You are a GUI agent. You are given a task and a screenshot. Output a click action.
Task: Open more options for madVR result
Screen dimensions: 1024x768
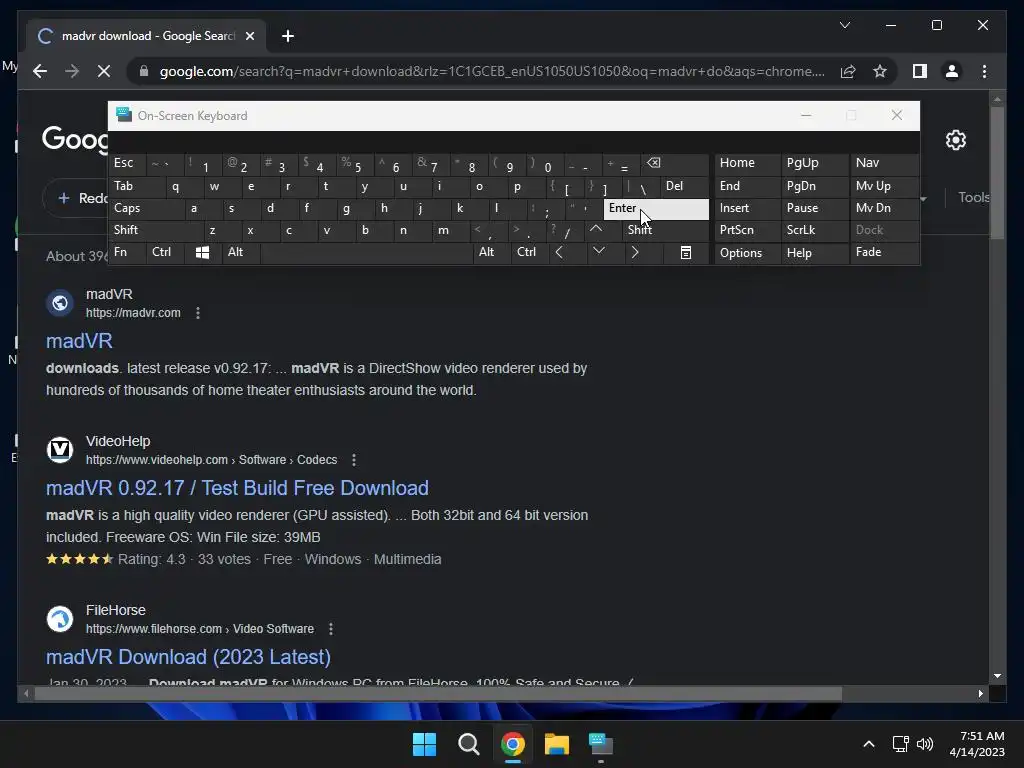click(198, 313)
